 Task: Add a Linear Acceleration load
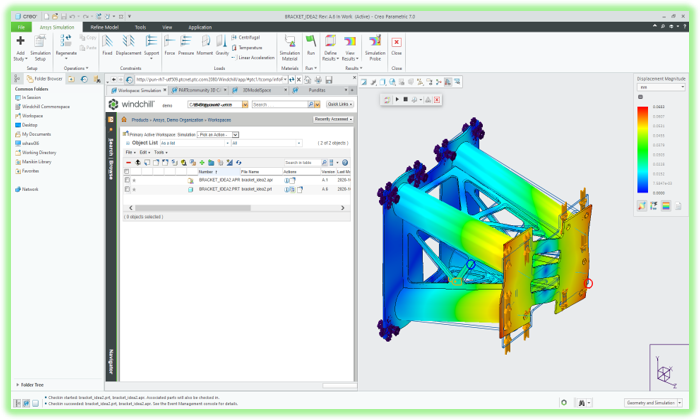point(253,58)
